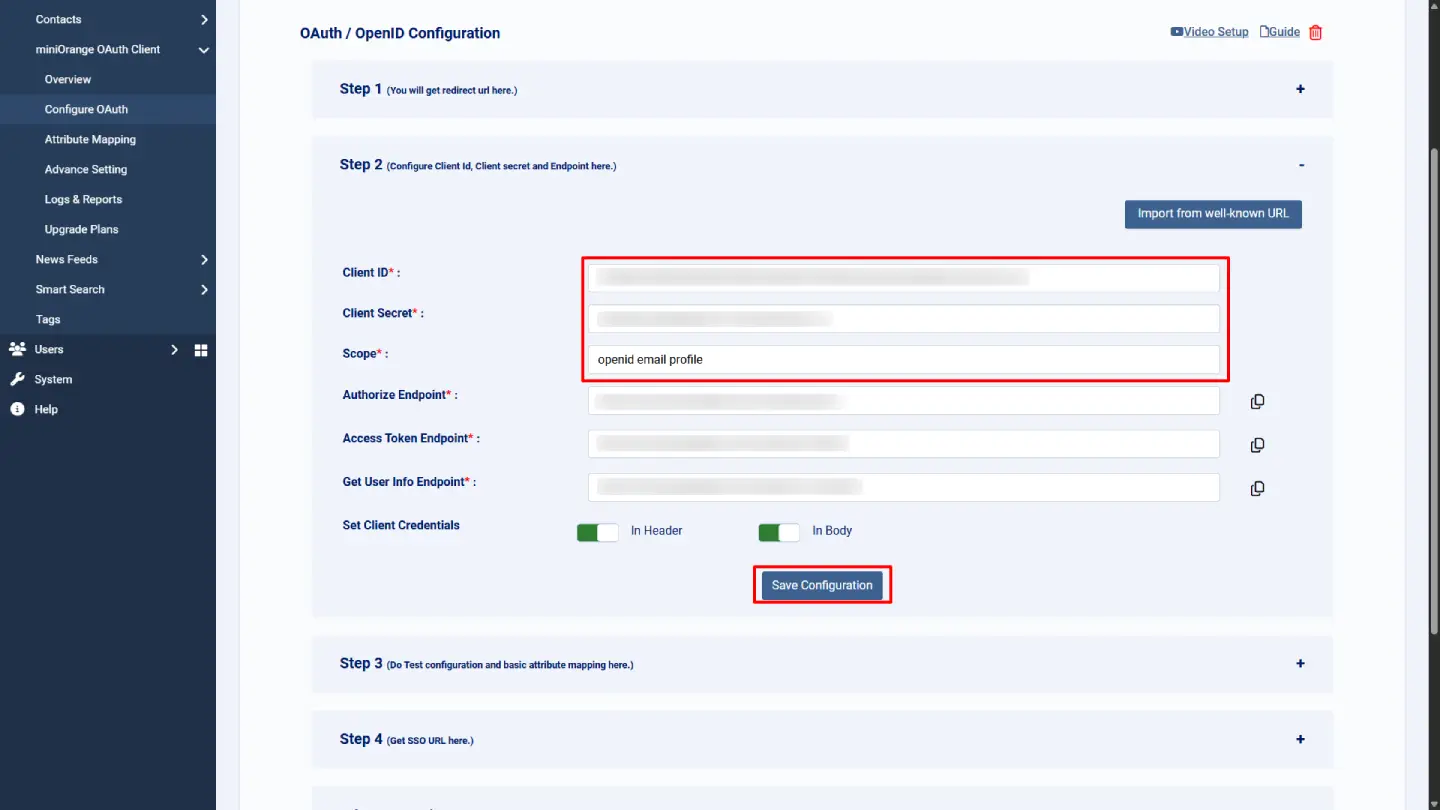Screen dimensions: 1440x810
Task: Click Import from well-known URL button
Action: click(x=1213, y=214)
